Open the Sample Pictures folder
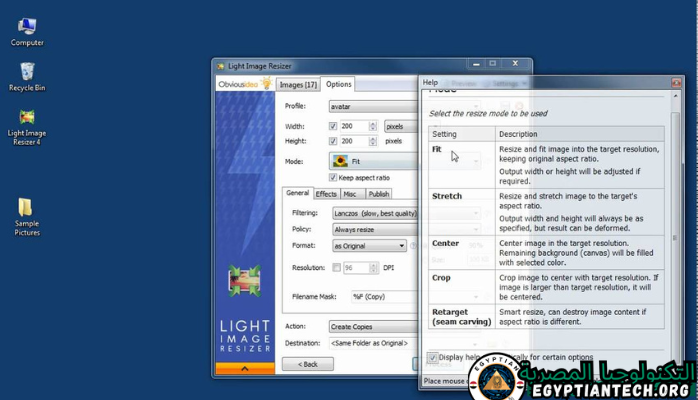698x400 pixels. click(27, 217)
